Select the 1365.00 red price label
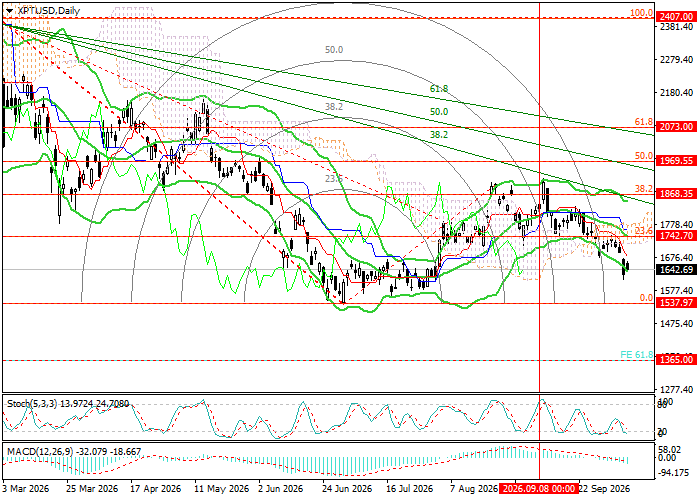700x500 pixels. click(676, 360)
